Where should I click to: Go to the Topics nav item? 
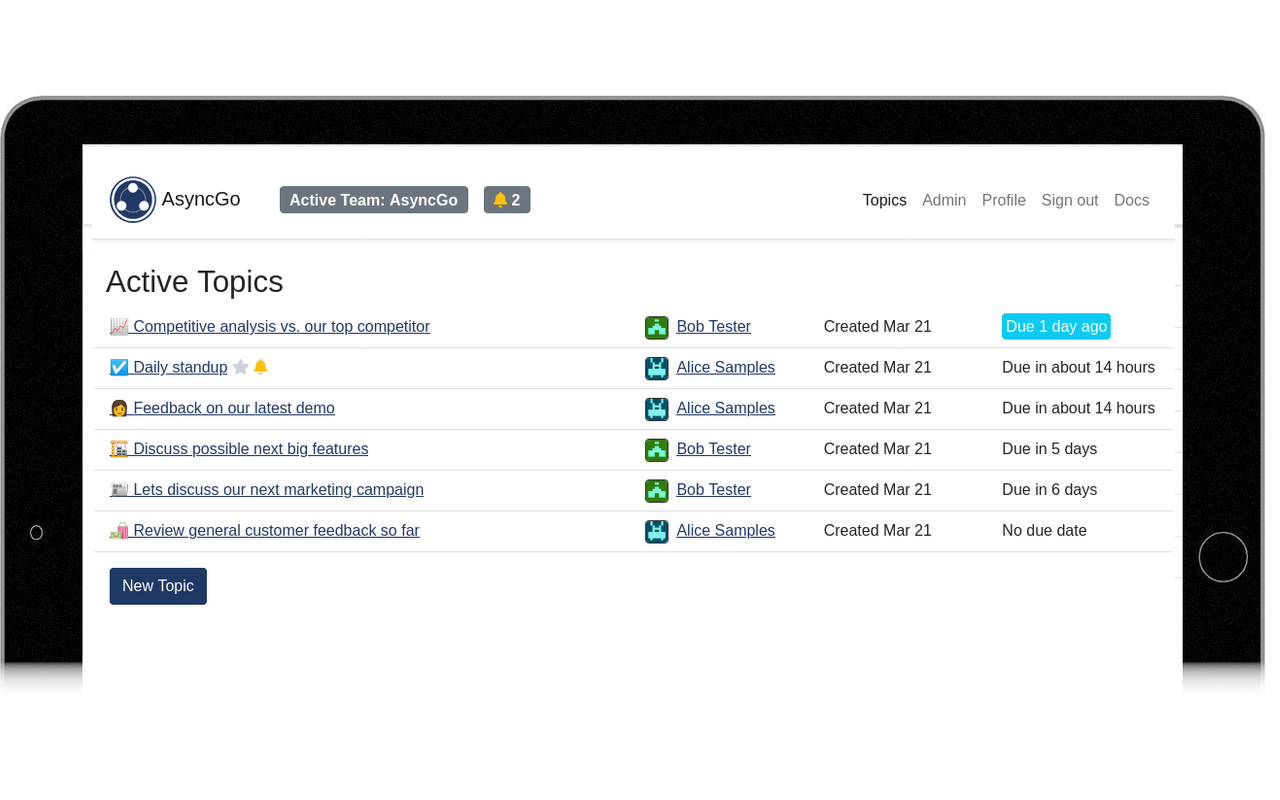(885, 200)
